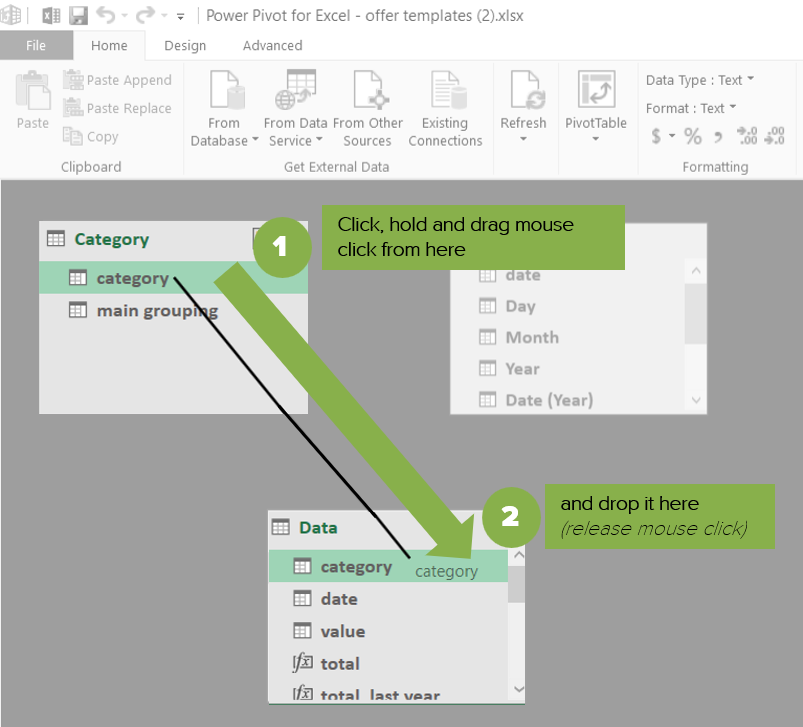The width and height of the screenshot is (803, 727).
Task: Select the Category table header
Action: coord(174,240)
